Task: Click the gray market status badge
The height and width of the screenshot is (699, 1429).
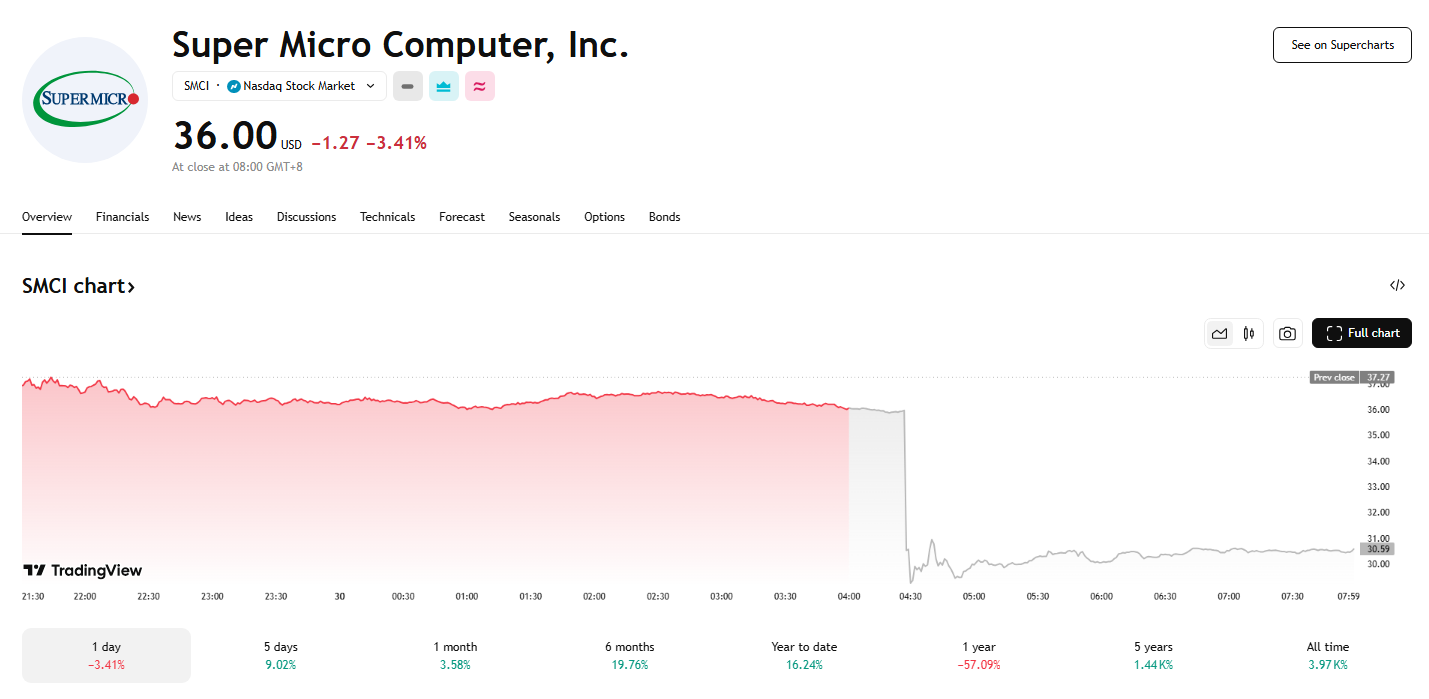Action: 407,86
